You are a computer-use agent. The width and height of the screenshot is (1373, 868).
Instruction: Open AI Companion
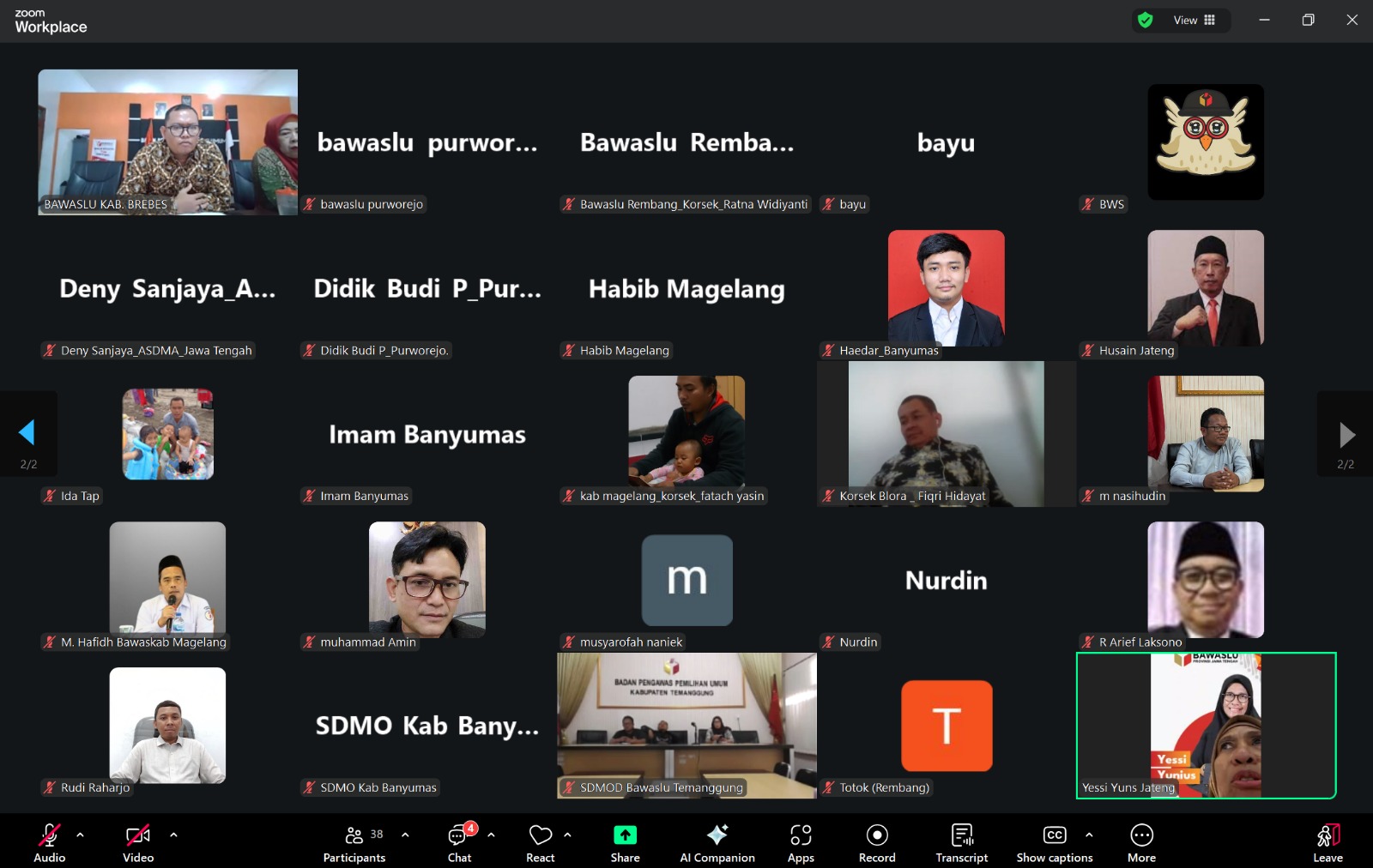717,843
